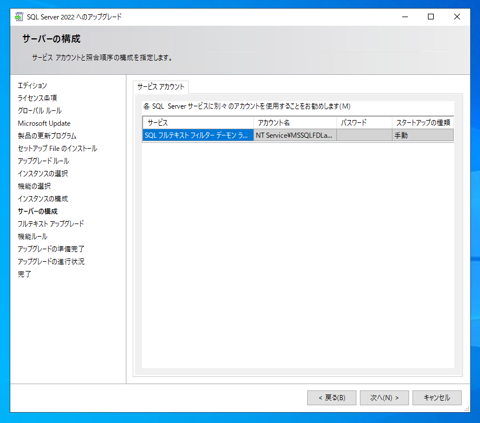Sort by the サービス column header
Screen dimensions: 480x423
tap(198, 123)
